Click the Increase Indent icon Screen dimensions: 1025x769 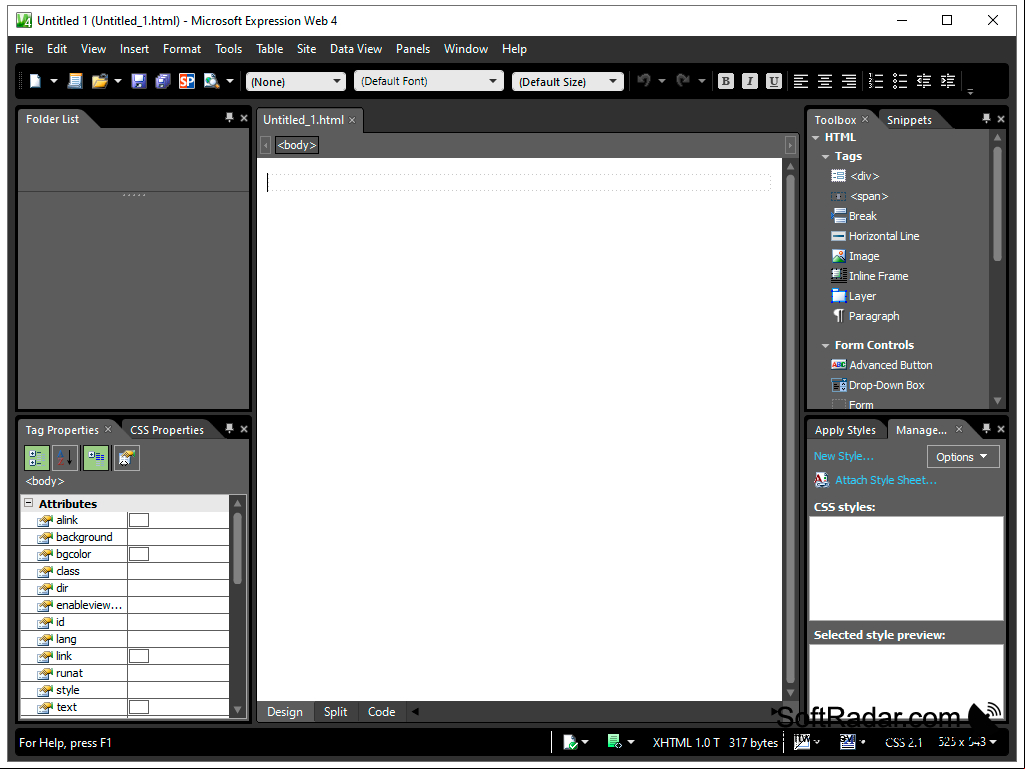click(948, 80)
